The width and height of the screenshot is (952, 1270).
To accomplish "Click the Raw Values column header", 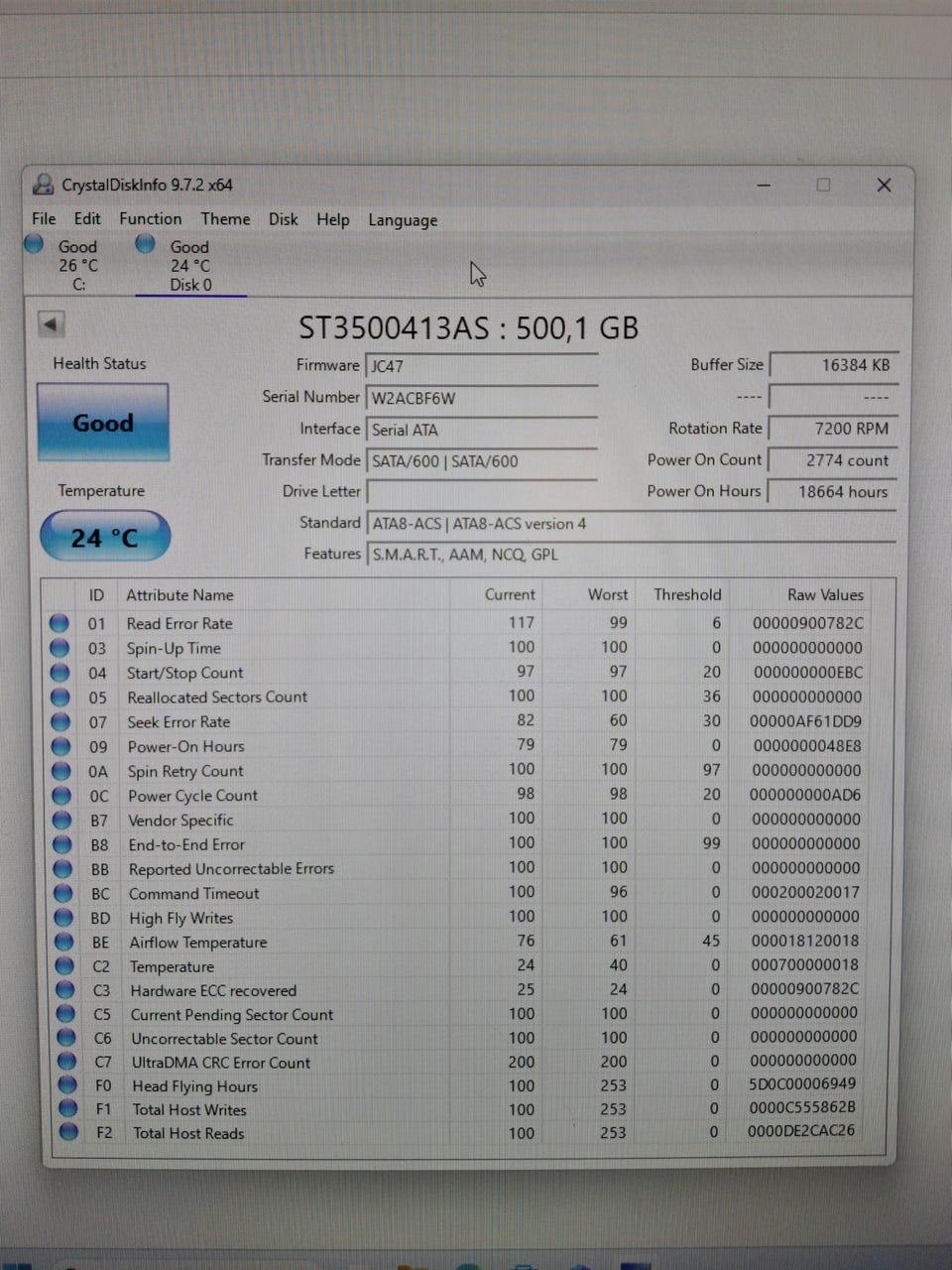I will coord(824,595).
